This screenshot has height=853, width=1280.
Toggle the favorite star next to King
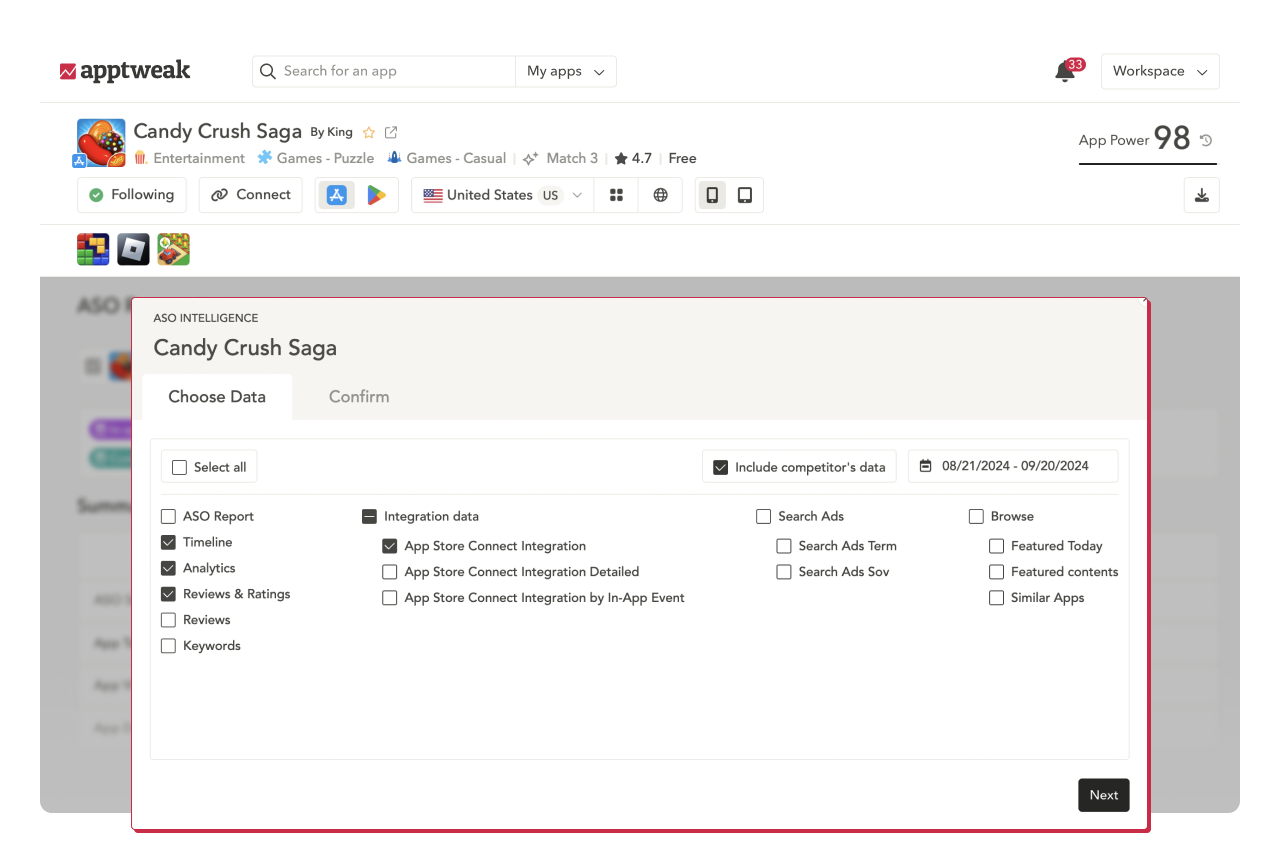coord(369,132)
